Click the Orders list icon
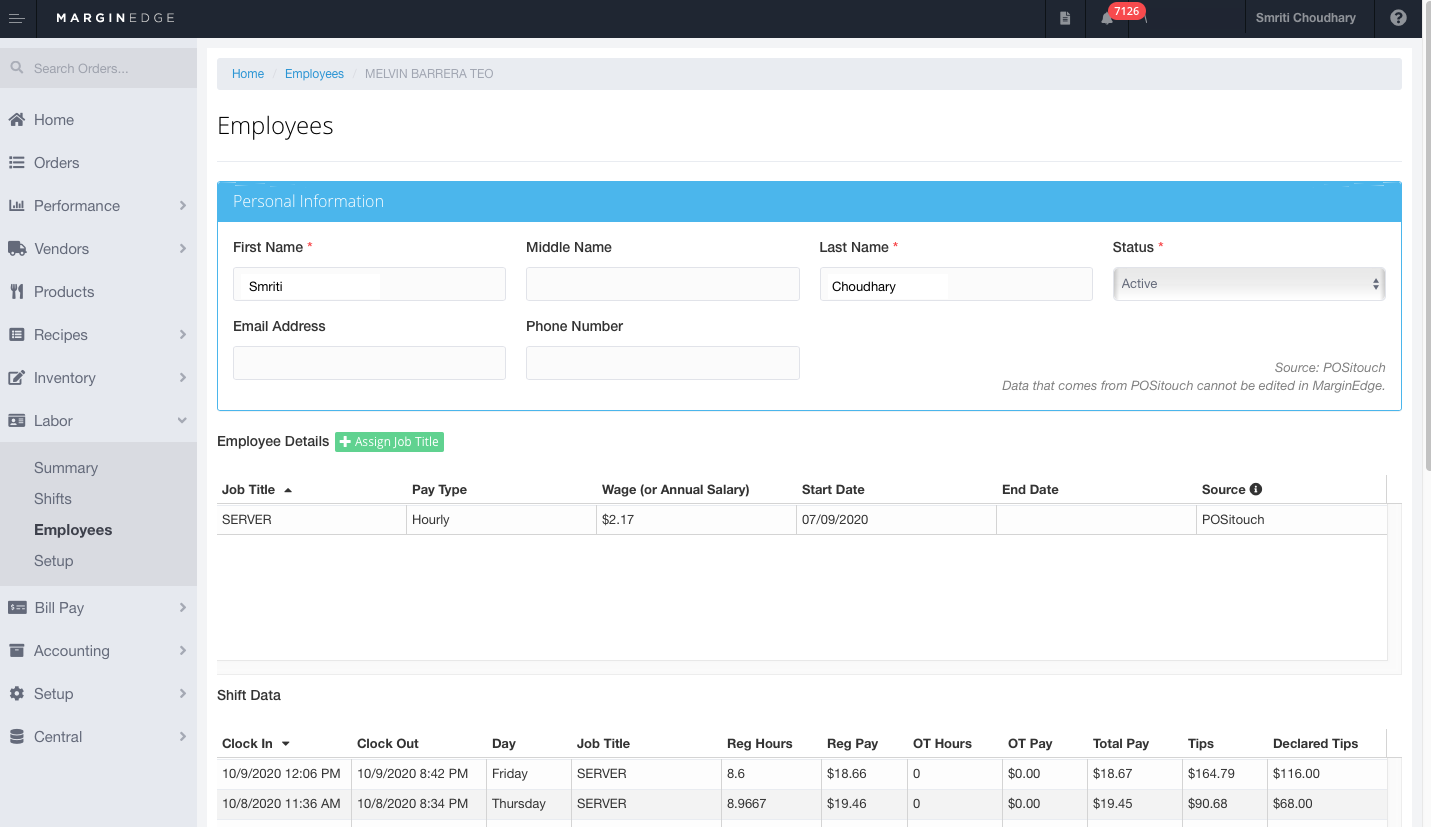1431x827 pixels. point(17,163)
